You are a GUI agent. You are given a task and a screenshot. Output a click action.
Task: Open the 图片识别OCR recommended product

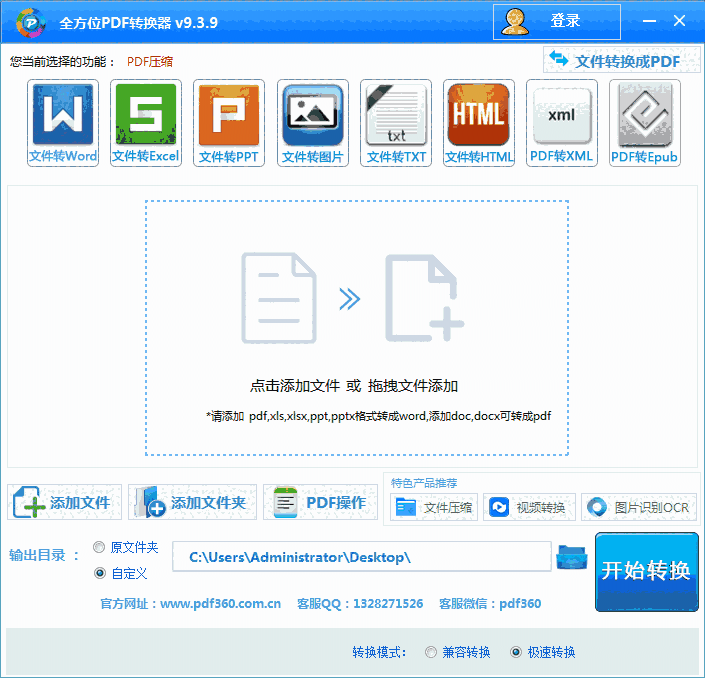pyautogui.click(x=639, y=507)
